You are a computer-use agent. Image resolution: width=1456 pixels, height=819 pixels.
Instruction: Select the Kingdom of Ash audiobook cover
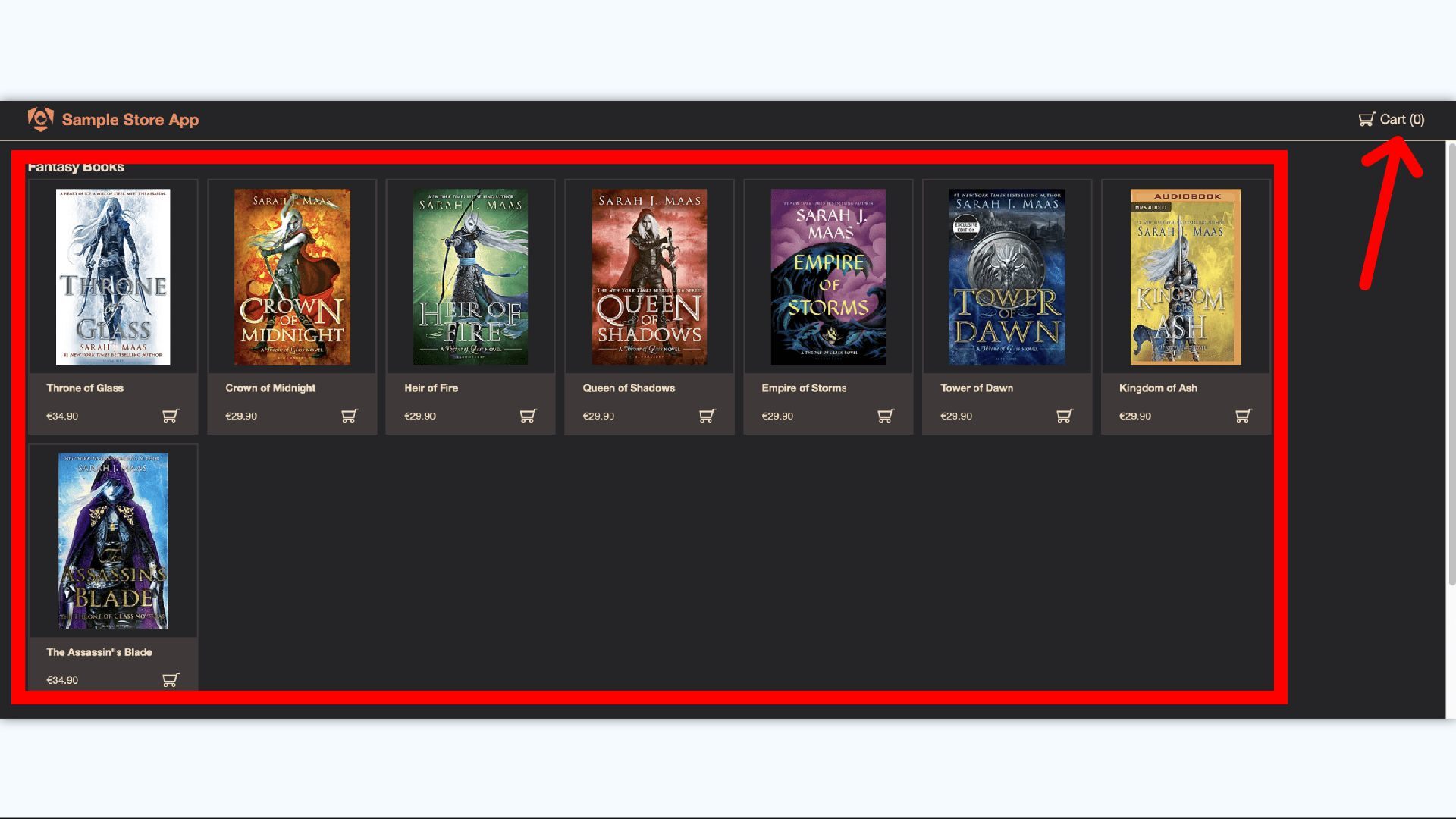click(x=1185, y=277)
